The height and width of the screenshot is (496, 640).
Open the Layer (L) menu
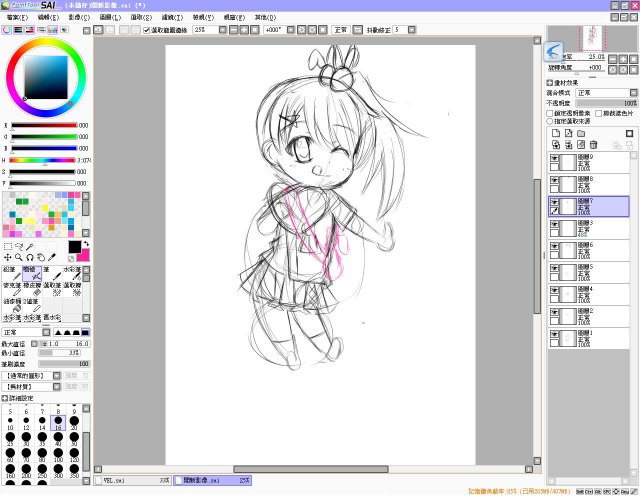point(110,18)
